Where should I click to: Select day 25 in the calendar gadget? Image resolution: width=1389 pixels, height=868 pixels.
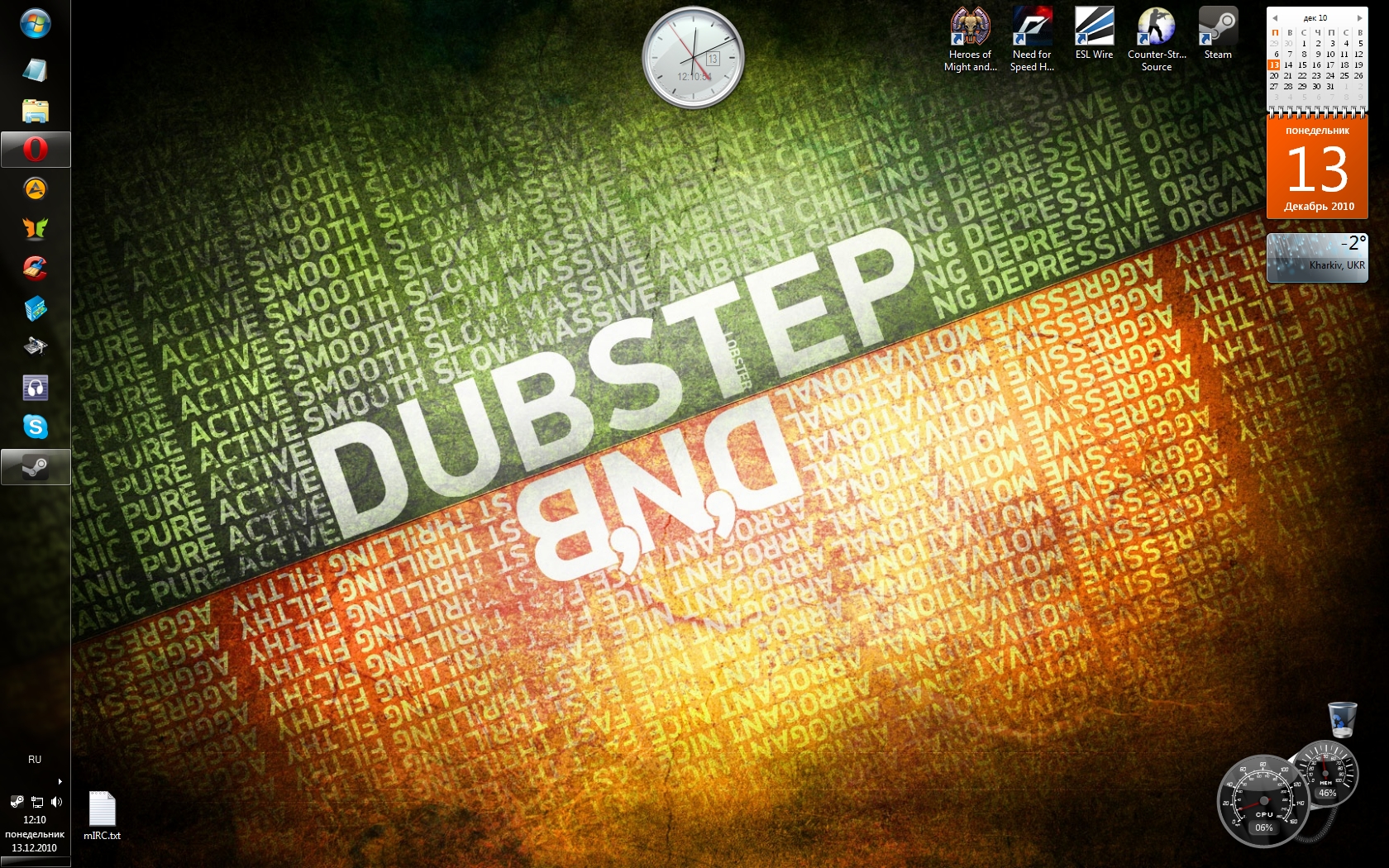[x=1344, y=75]
